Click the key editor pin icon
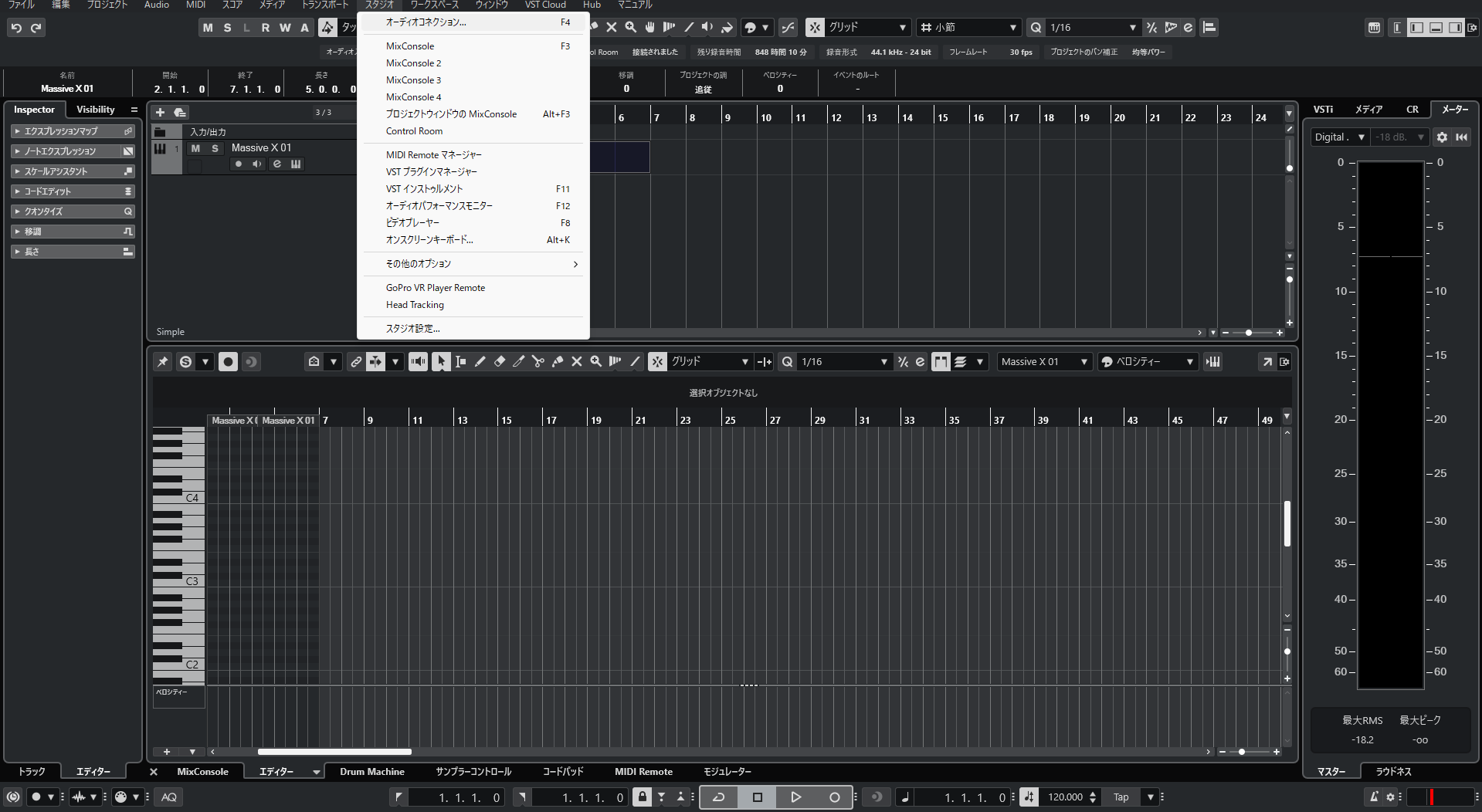This screenshot has height=812, width=1482. 163,361
